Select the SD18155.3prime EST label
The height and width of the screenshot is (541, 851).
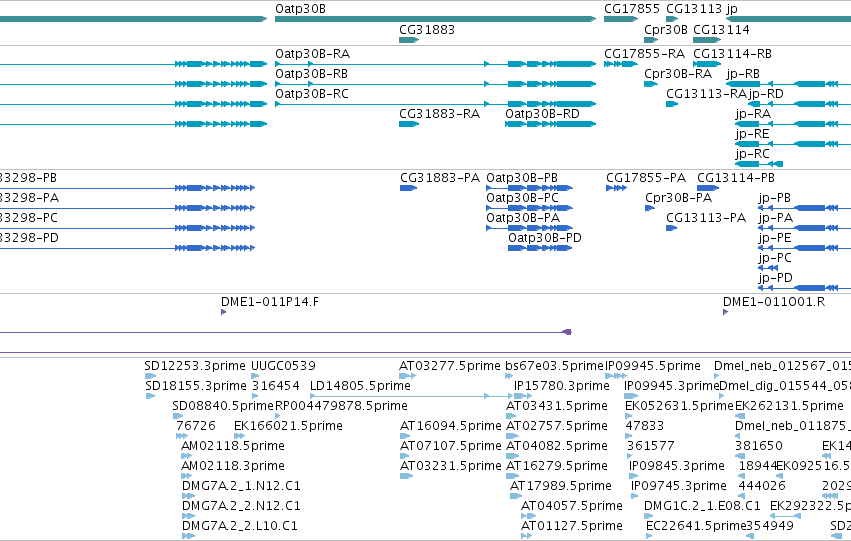click(196, 386)
